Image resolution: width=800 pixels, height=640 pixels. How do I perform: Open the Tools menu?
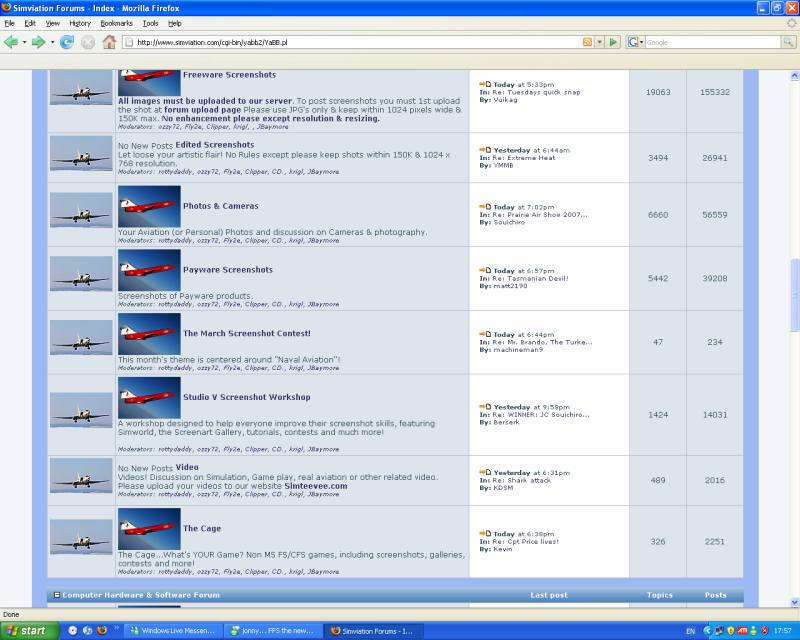coord(150,23)
